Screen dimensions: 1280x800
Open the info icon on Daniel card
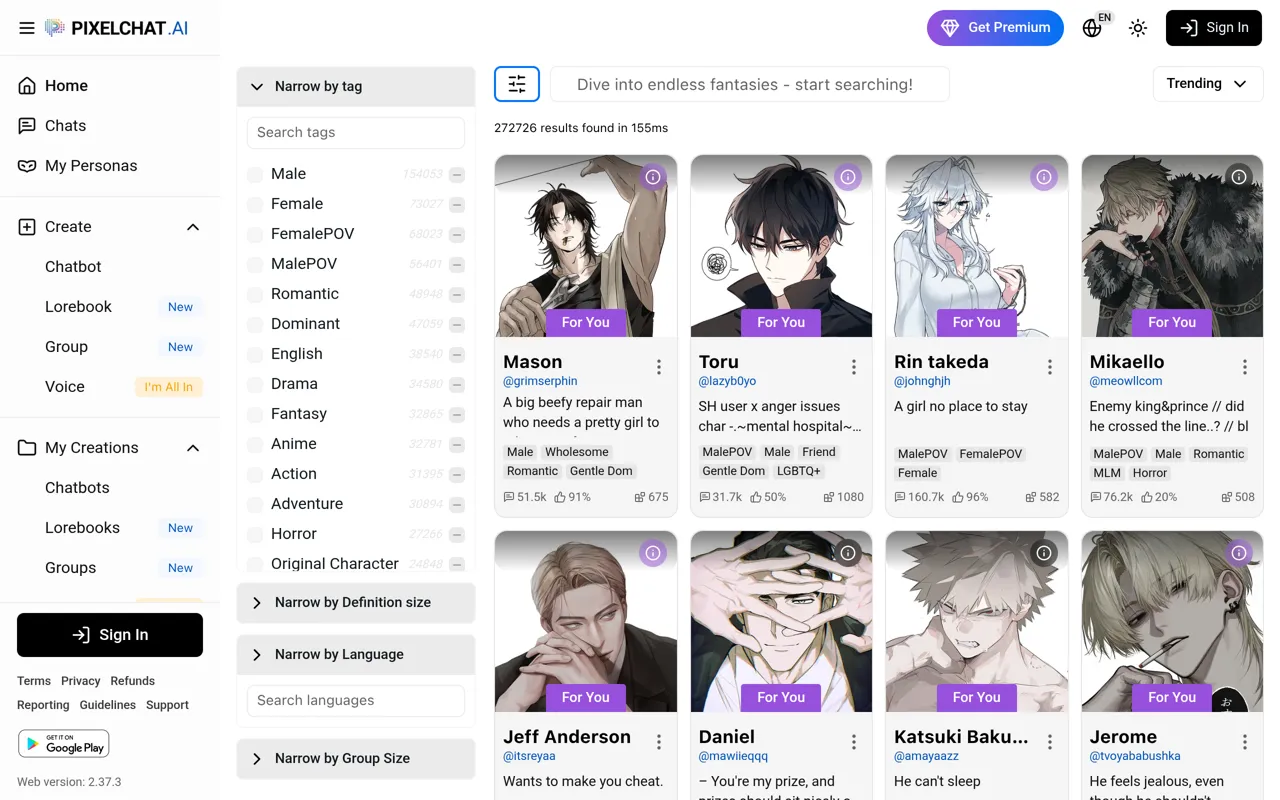coord(848,553)
